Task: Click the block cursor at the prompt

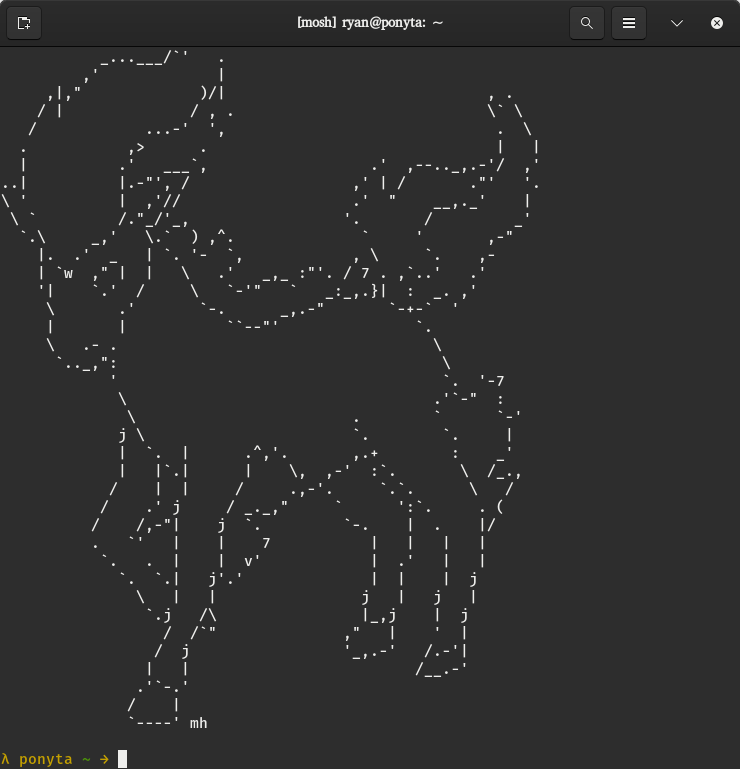Action: click(123, 758)
